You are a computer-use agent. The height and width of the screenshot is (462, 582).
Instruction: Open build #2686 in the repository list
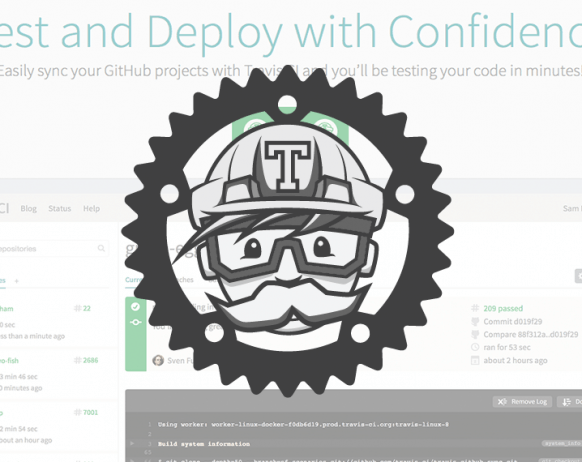pyautogui.click(x=86, y=360)
